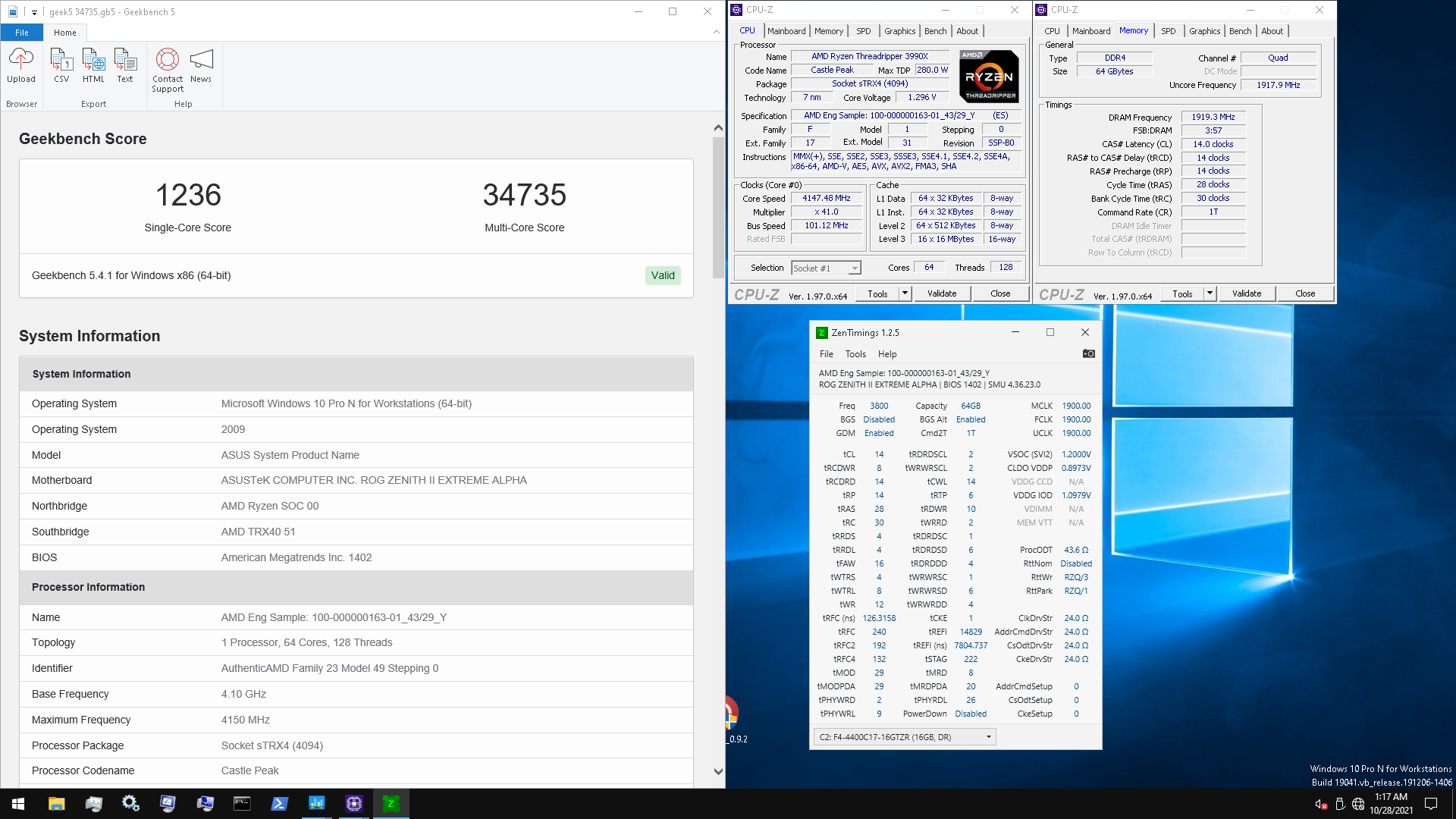Viewport: 1456px width, 819px height.
Task: Open Graphics tab in left CPU-Z
Action: click(899, 31)
